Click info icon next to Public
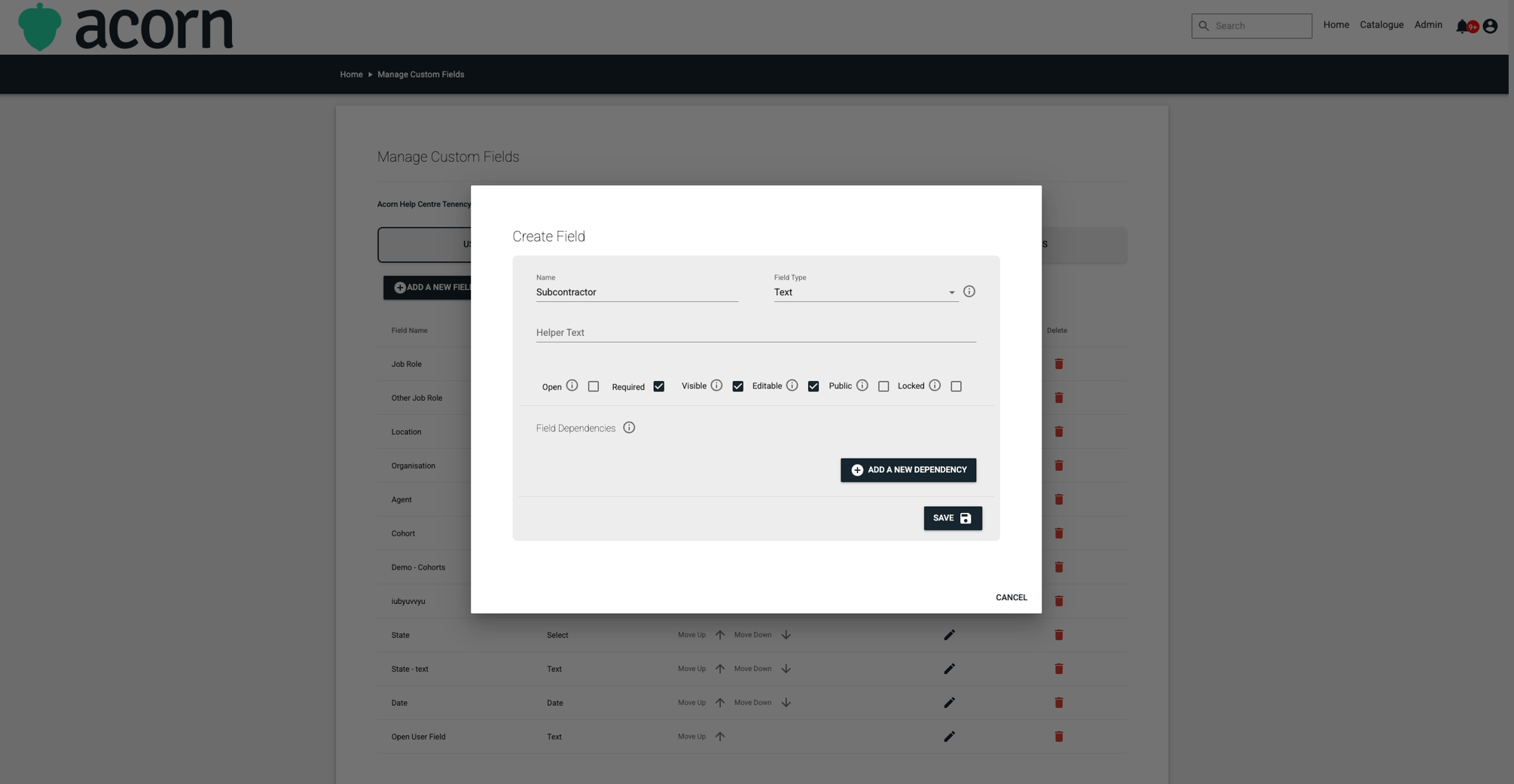The image size is (1514, 784). 862,386
